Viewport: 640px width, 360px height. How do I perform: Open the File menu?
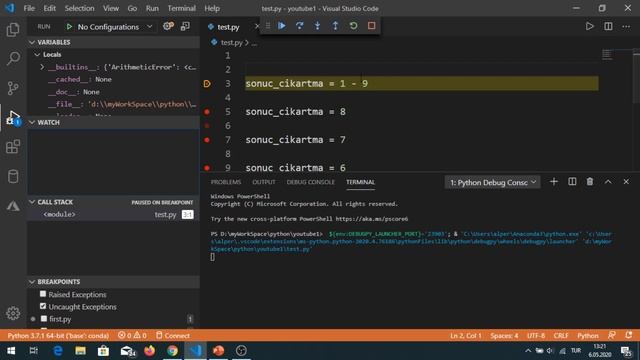click(x=29, y=8)
